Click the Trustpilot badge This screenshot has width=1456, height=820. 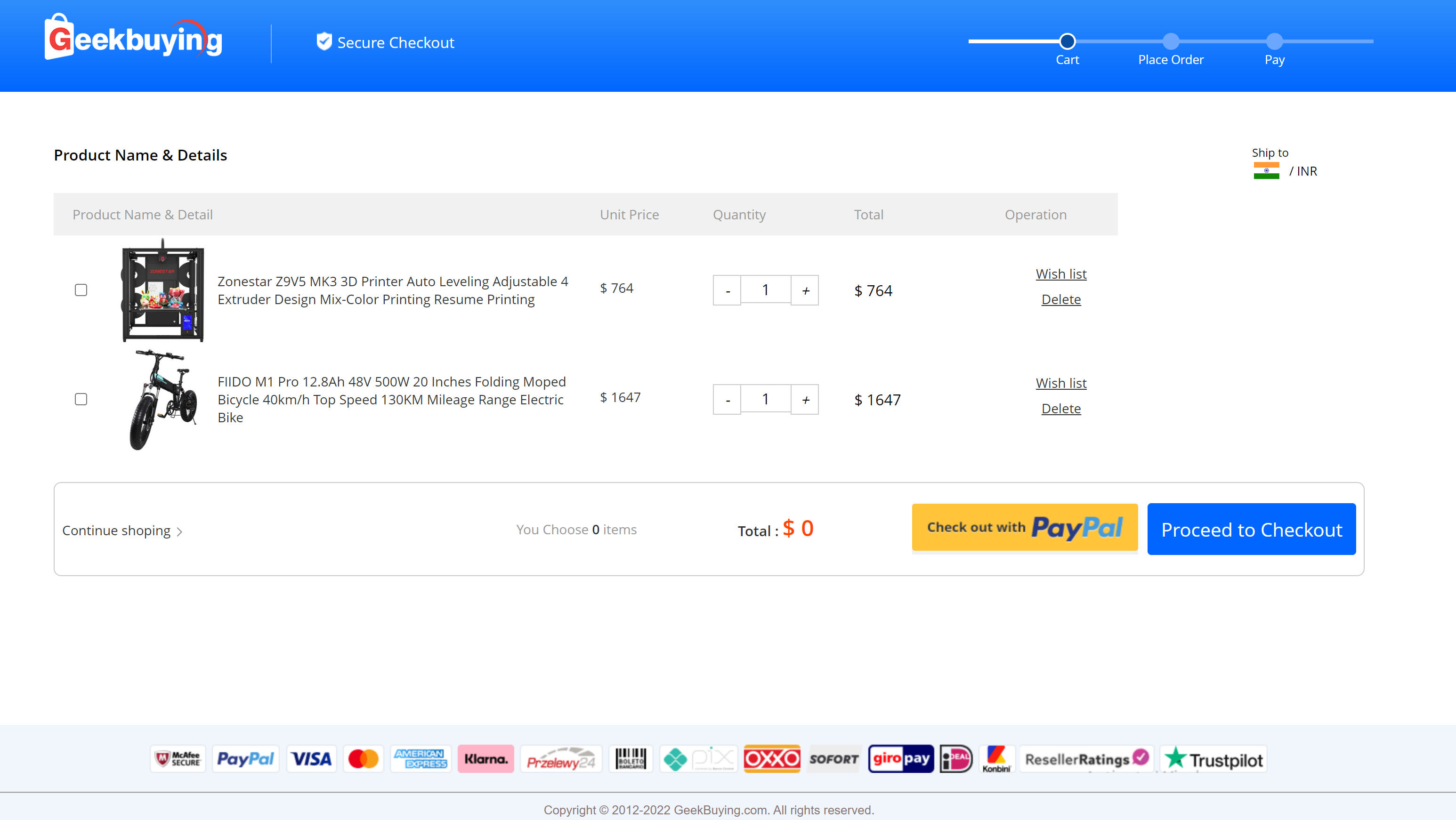pos(1213,758)
